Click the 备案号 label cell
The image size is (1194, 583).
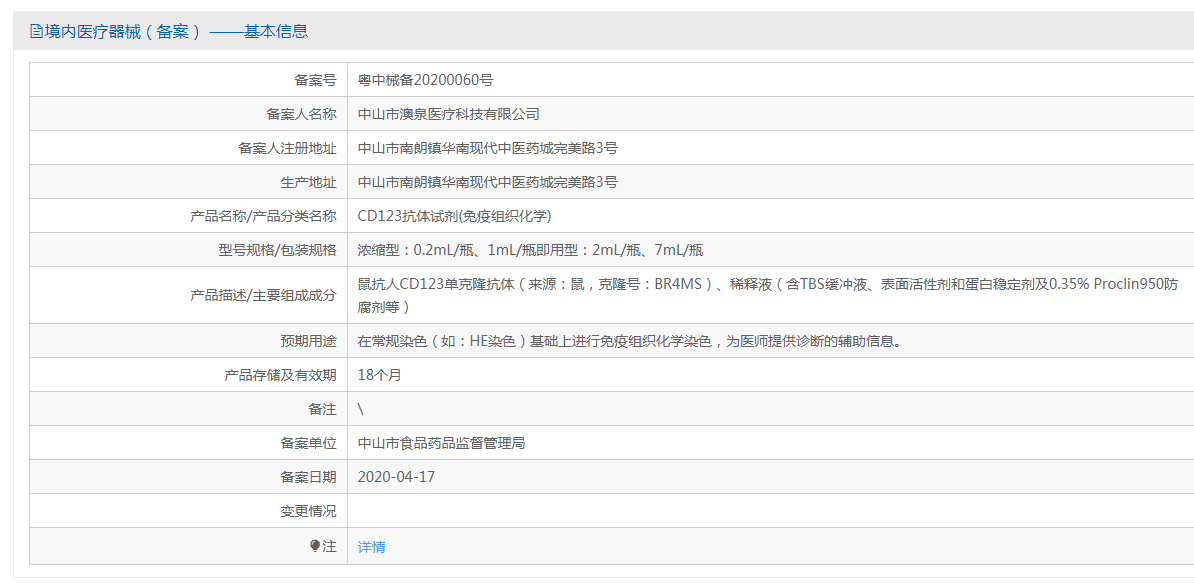(x=315, y=80)
